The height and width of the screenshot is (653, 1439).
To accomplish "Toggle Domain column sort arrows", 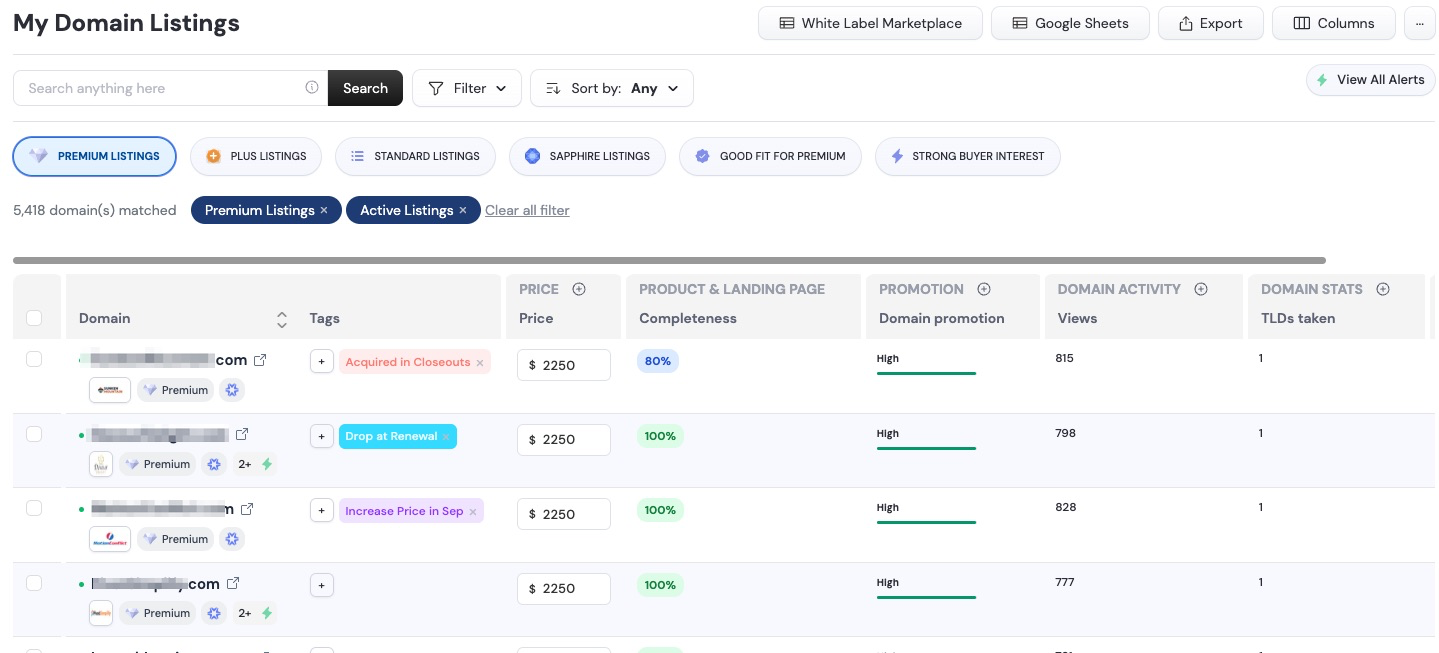I will point(282,319).
